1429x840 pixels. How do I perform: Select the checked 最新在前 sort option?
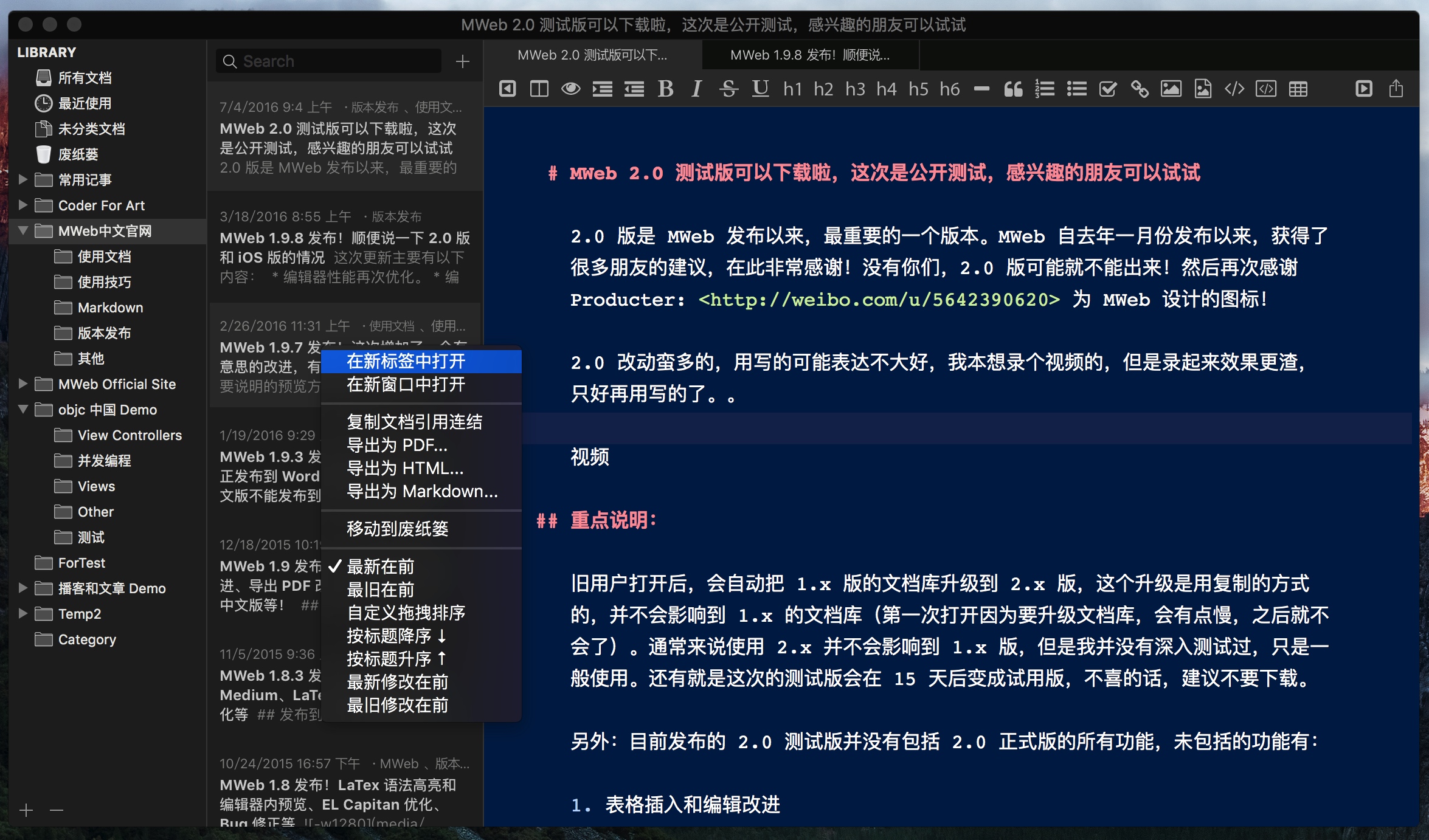[x=381, y=566]
